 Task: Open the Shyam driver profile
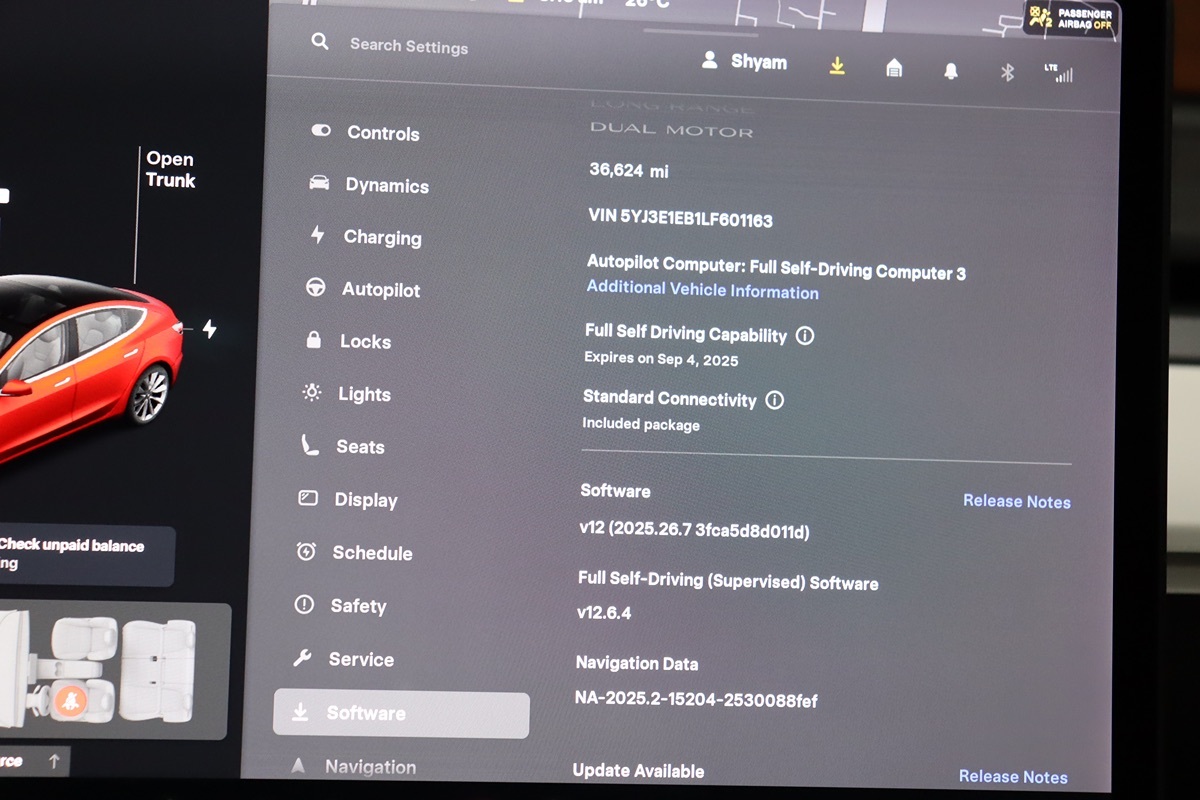pos(745,62)
